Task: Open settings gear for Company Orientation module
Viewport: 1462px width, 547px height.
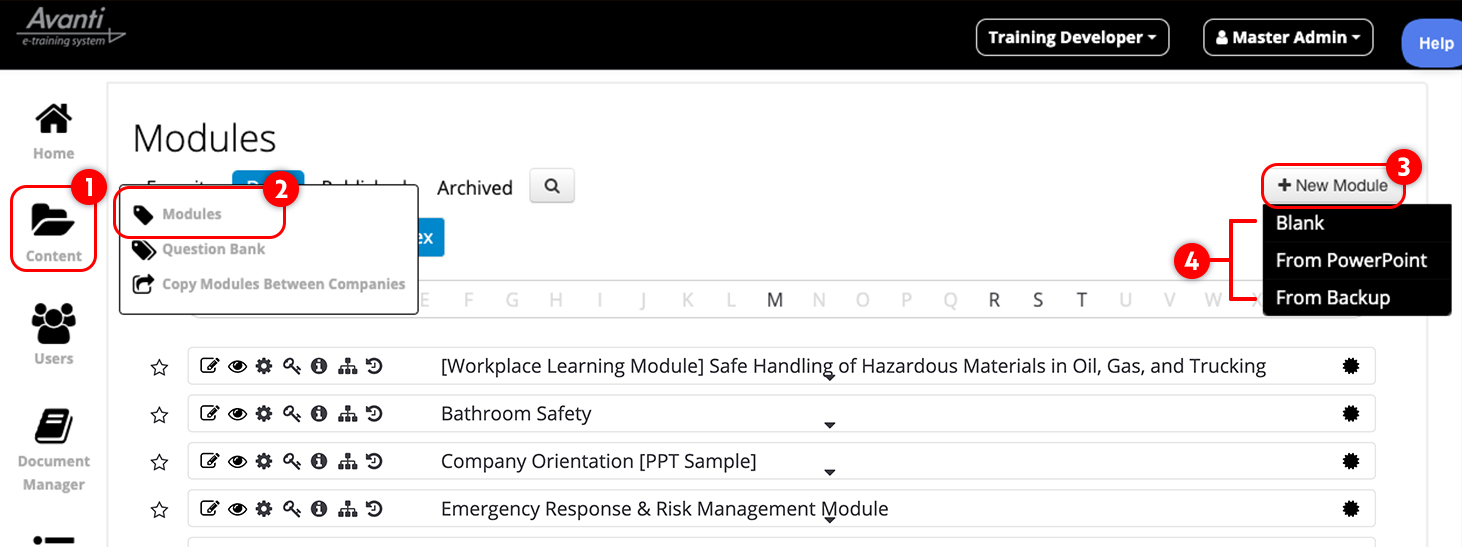Action: coord(264,461)
